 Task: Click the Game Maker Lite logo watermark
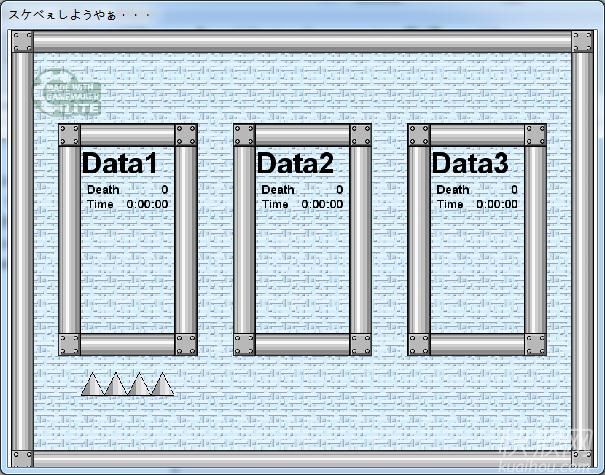(x=67, y=91)
